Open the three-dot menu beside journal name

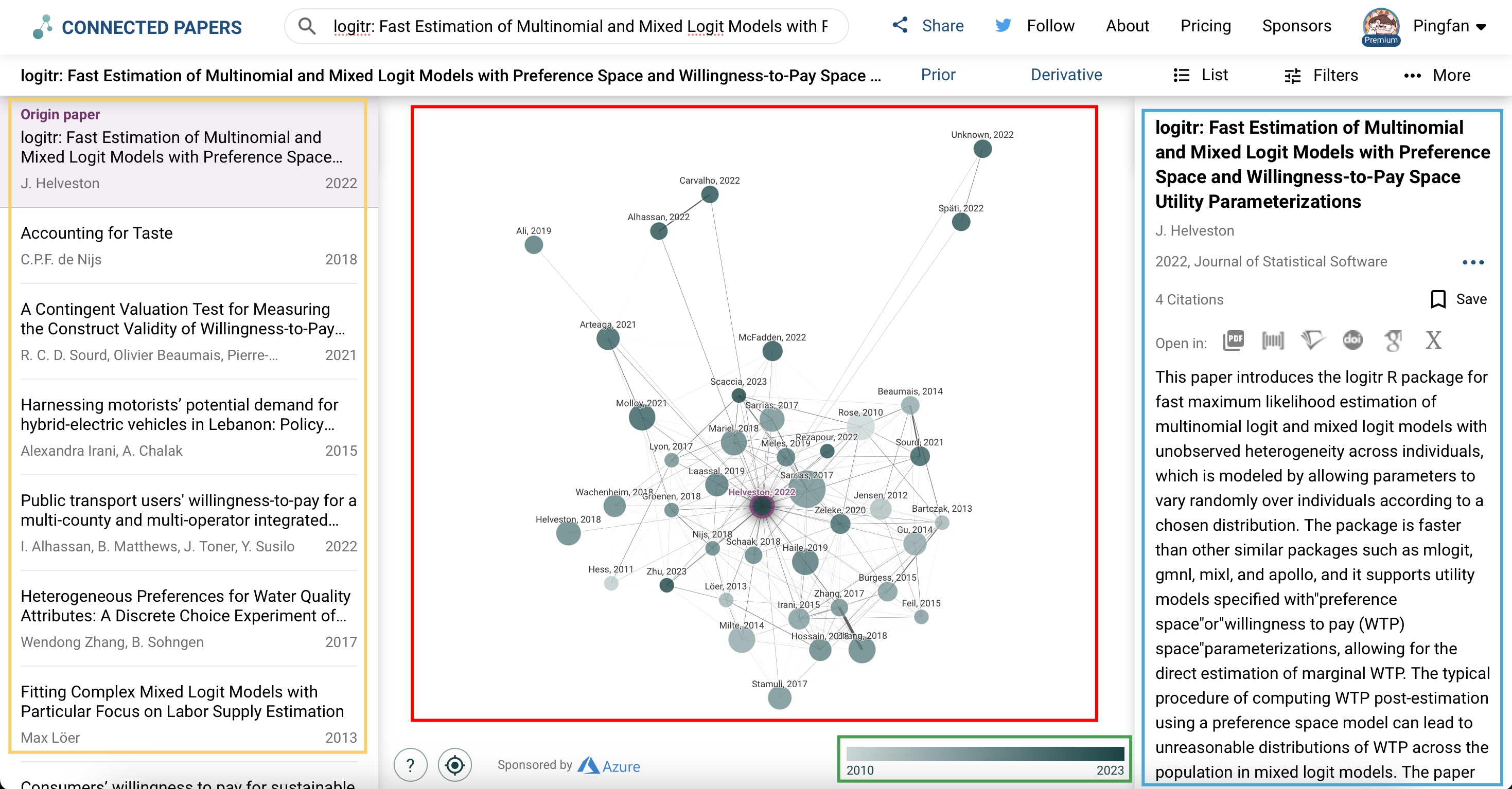pos(1473,262)
